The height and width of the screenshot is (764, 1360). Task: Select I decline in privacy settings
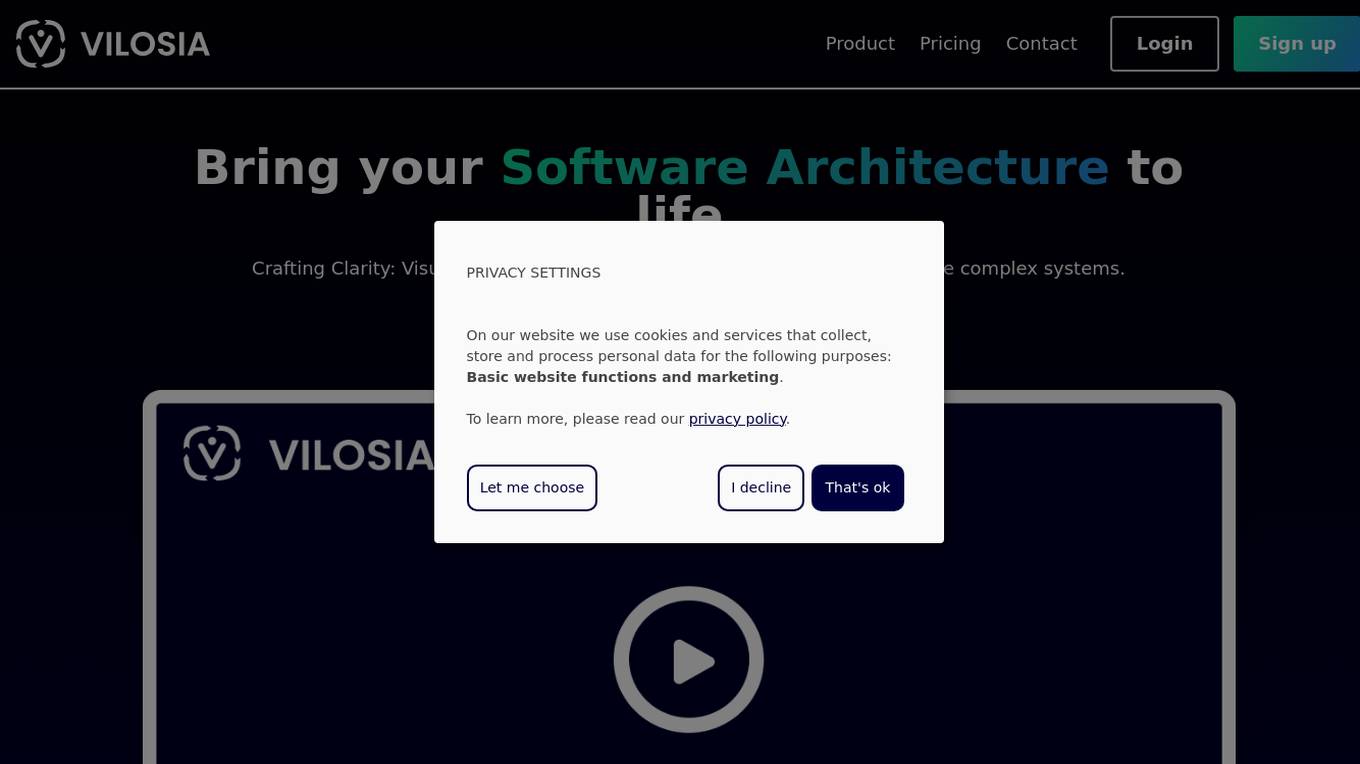coord(761,488)
